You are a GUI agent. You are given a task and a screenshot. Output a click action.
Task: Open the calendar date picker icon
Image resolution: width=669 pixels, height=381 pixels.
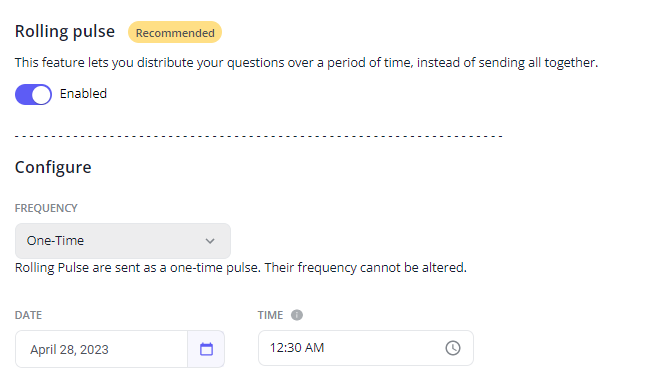pos(206,349)
